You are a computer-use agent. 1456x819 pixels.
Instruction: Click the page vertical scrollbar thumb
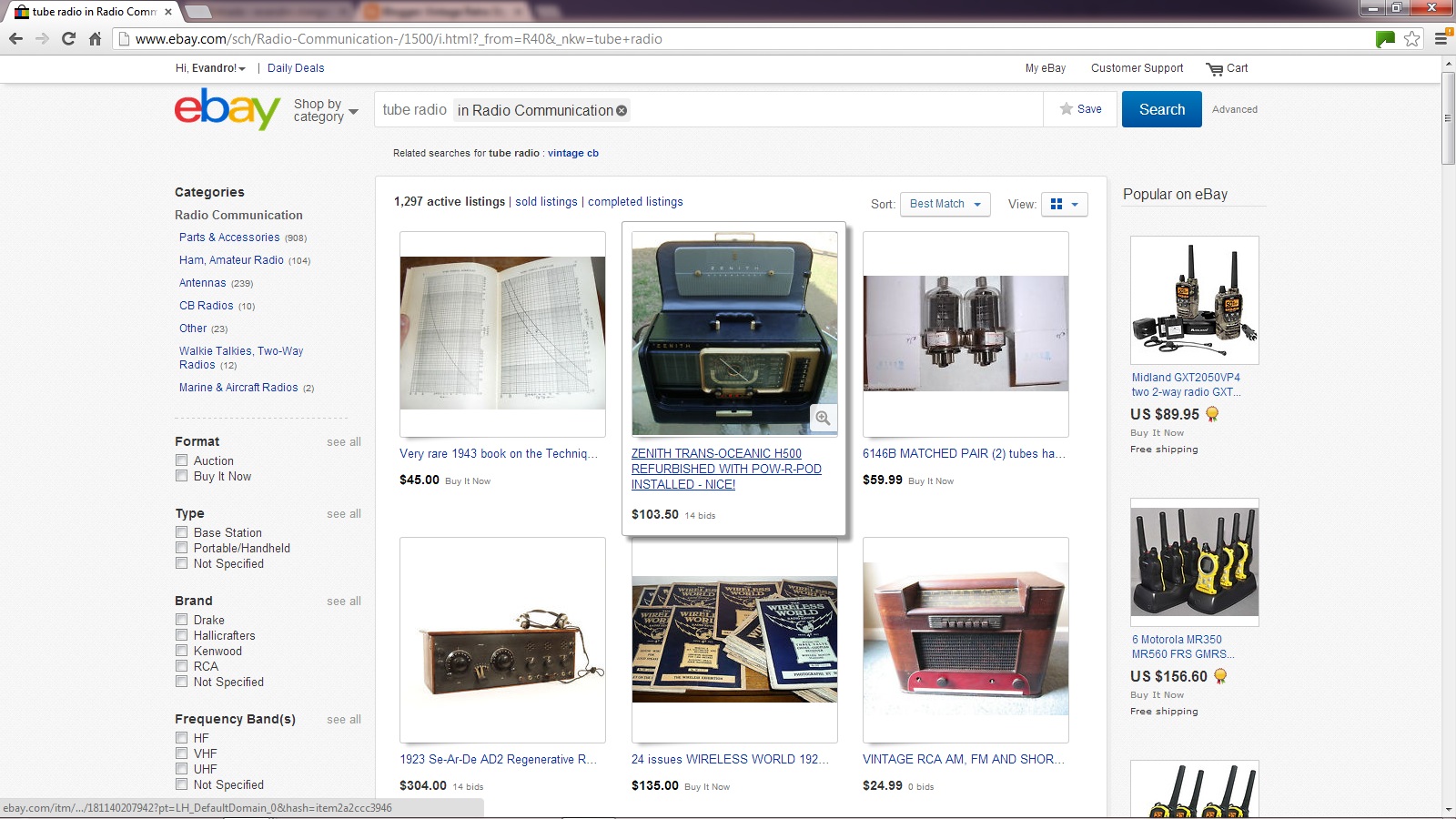(x=1448, y=118)
